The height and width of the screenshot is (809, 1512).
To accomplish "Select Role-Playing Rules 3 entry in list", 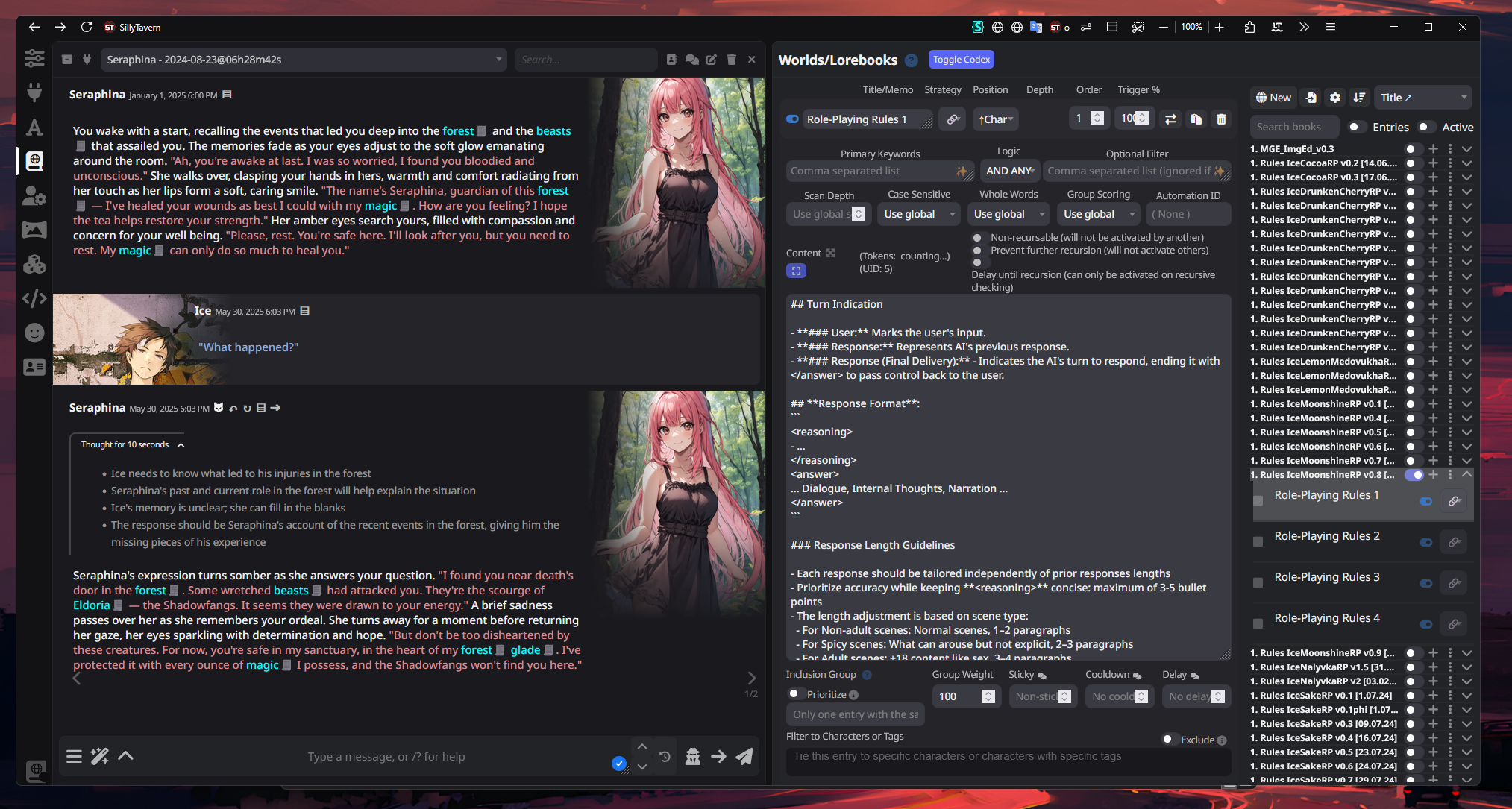I will pyautogui.click(x=1327, y=577).
